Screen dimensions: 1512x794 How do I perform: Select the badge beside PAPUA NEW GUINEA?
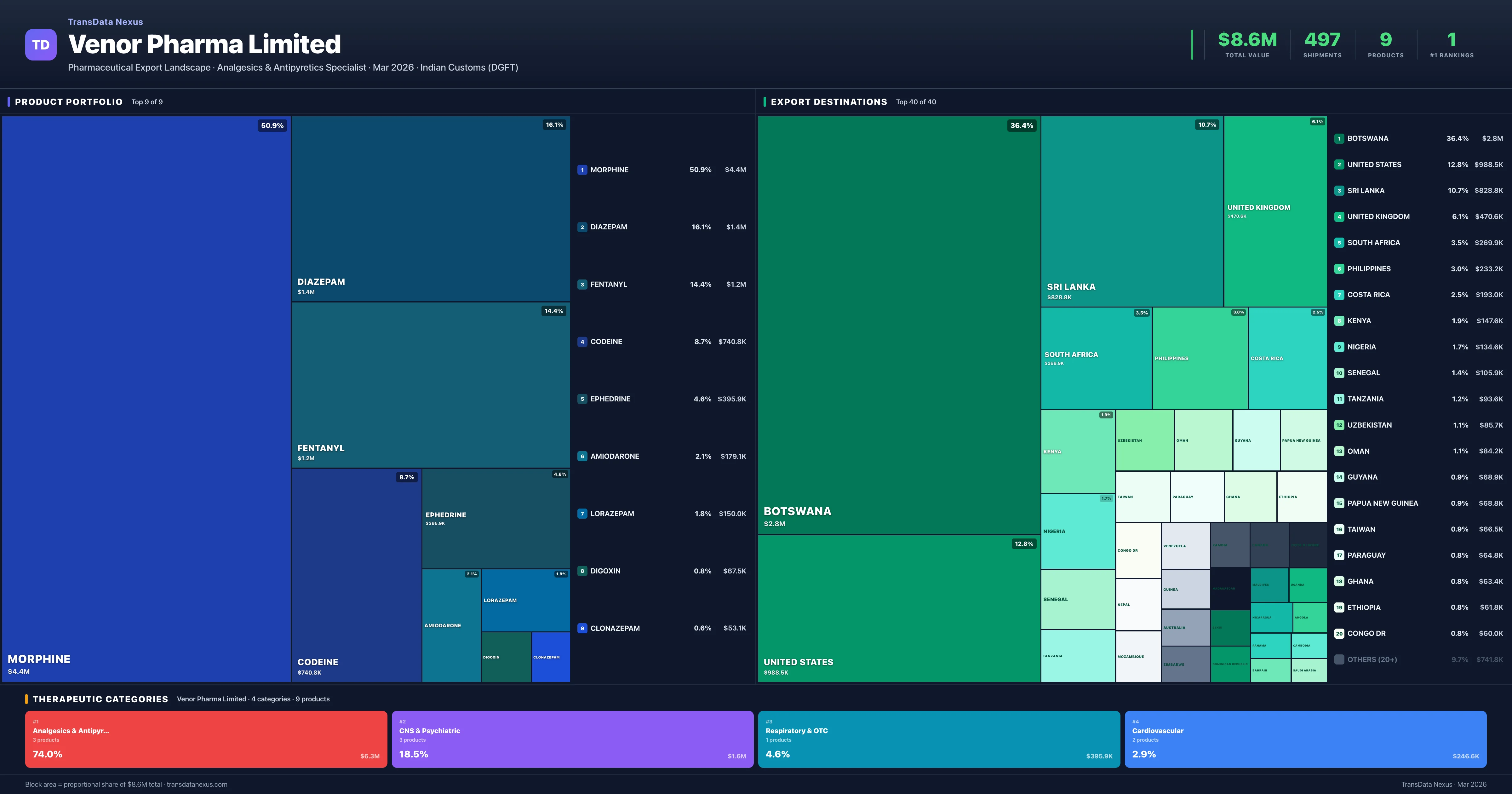pyautogui.click(x=1339, y=503)
